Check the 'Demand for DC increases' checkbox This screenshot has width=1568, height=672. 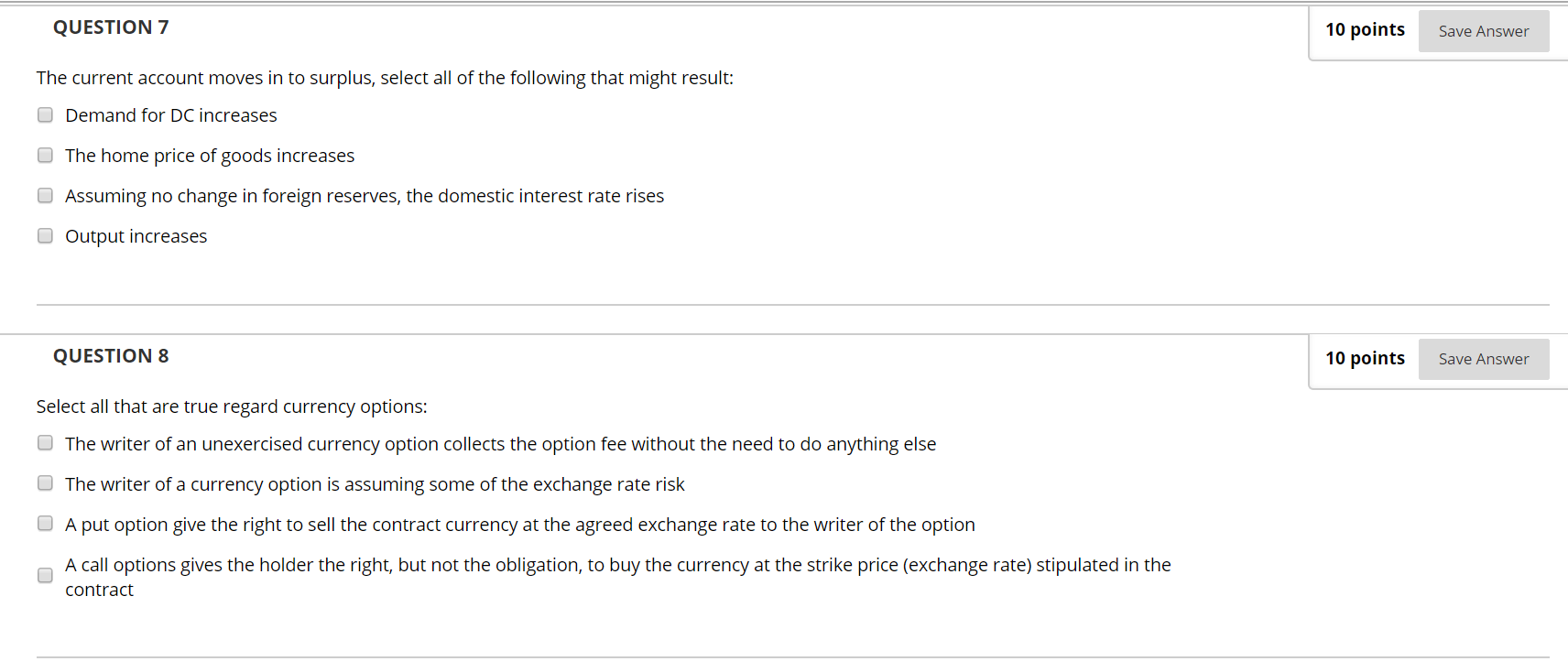pos(45,114)
